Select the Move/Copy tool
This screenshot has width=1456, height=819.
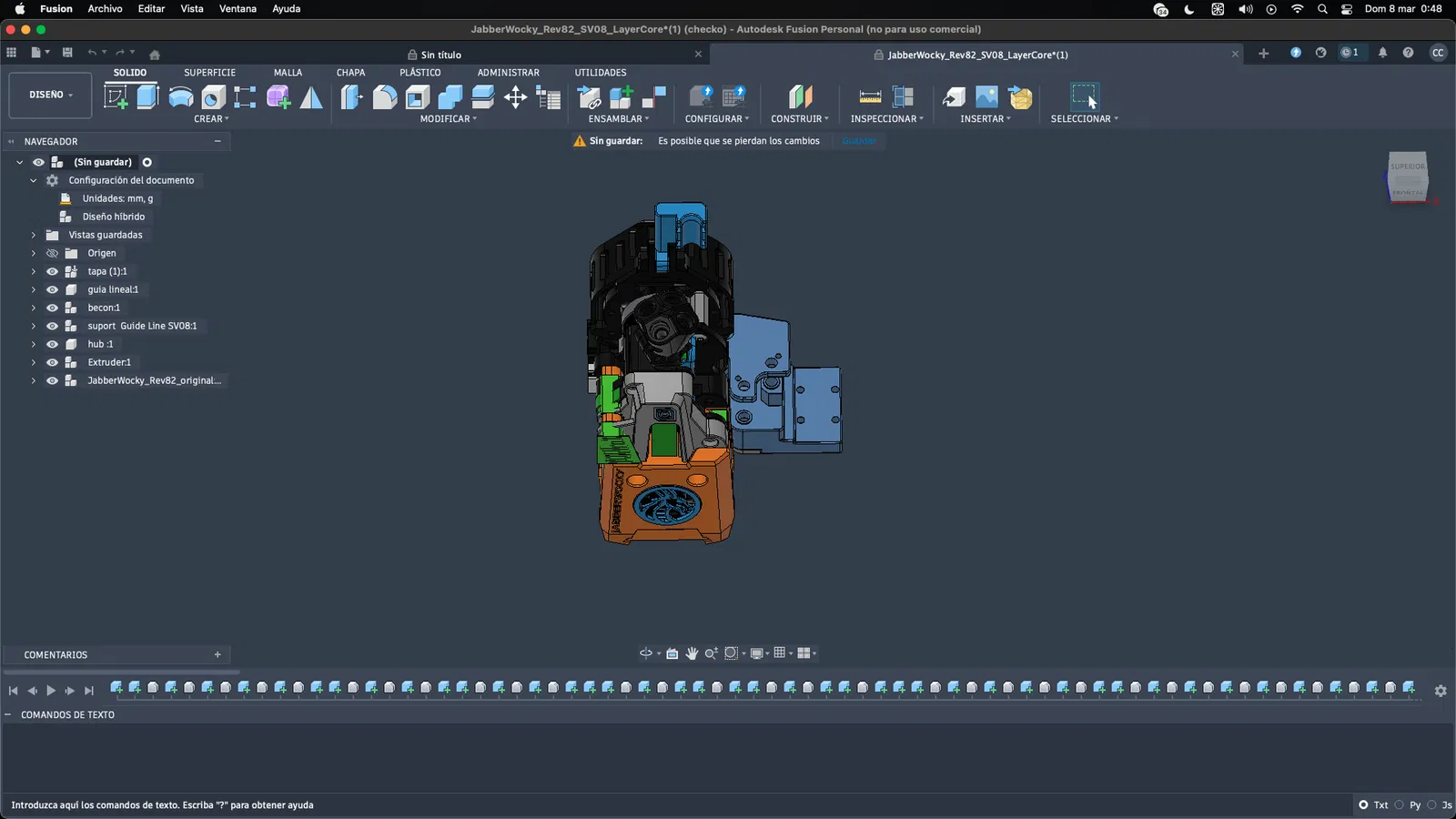point(516,96)
